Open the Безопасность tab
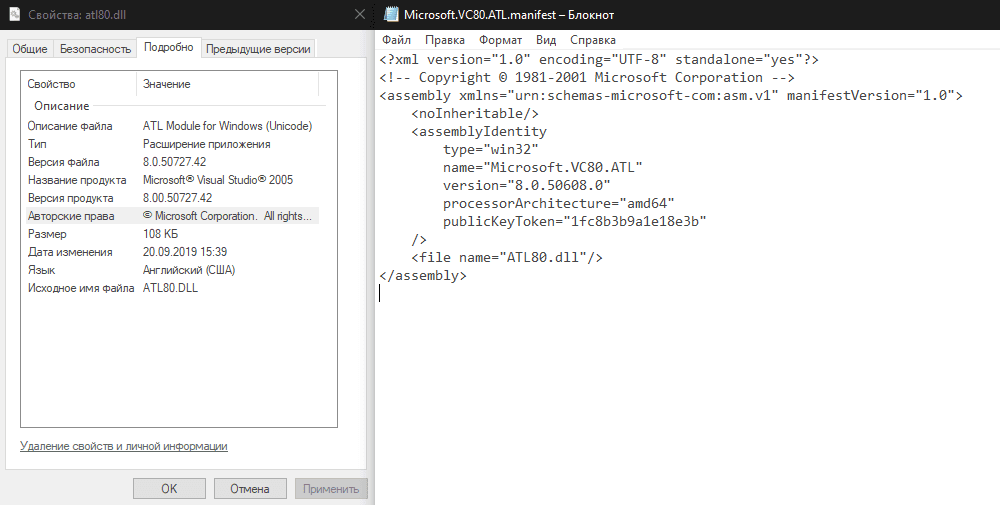This screenshot has width=1000, height=505. click(95, 48)
